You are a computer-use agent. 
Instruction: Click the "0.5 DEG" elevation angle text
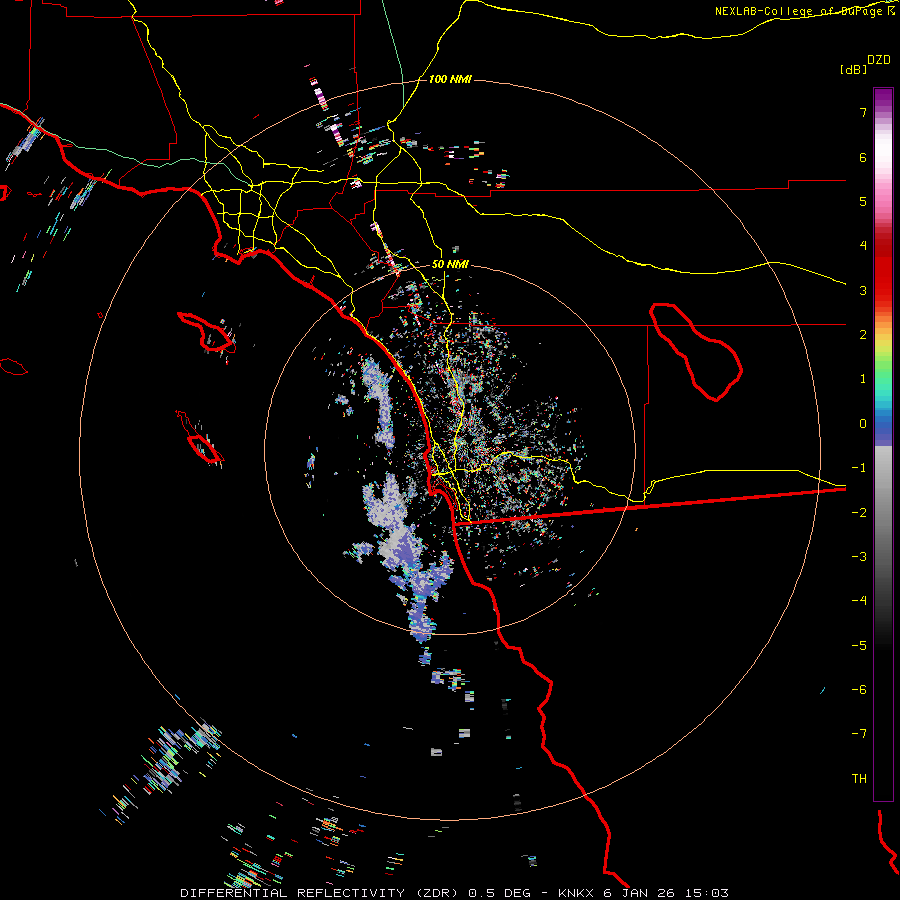(500, 893)
